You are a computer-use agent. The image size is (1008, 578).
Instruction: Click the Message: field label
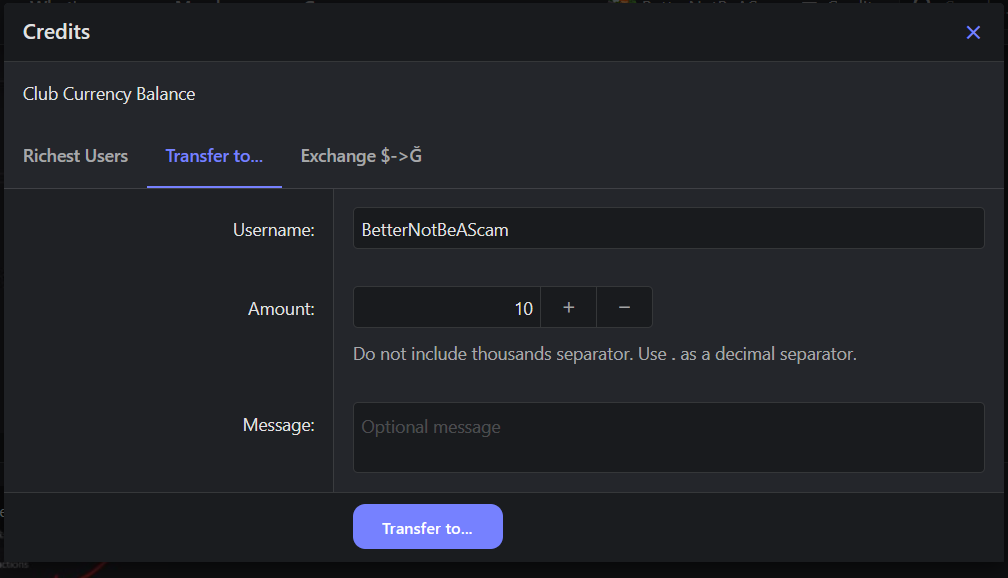coord(278,425)
